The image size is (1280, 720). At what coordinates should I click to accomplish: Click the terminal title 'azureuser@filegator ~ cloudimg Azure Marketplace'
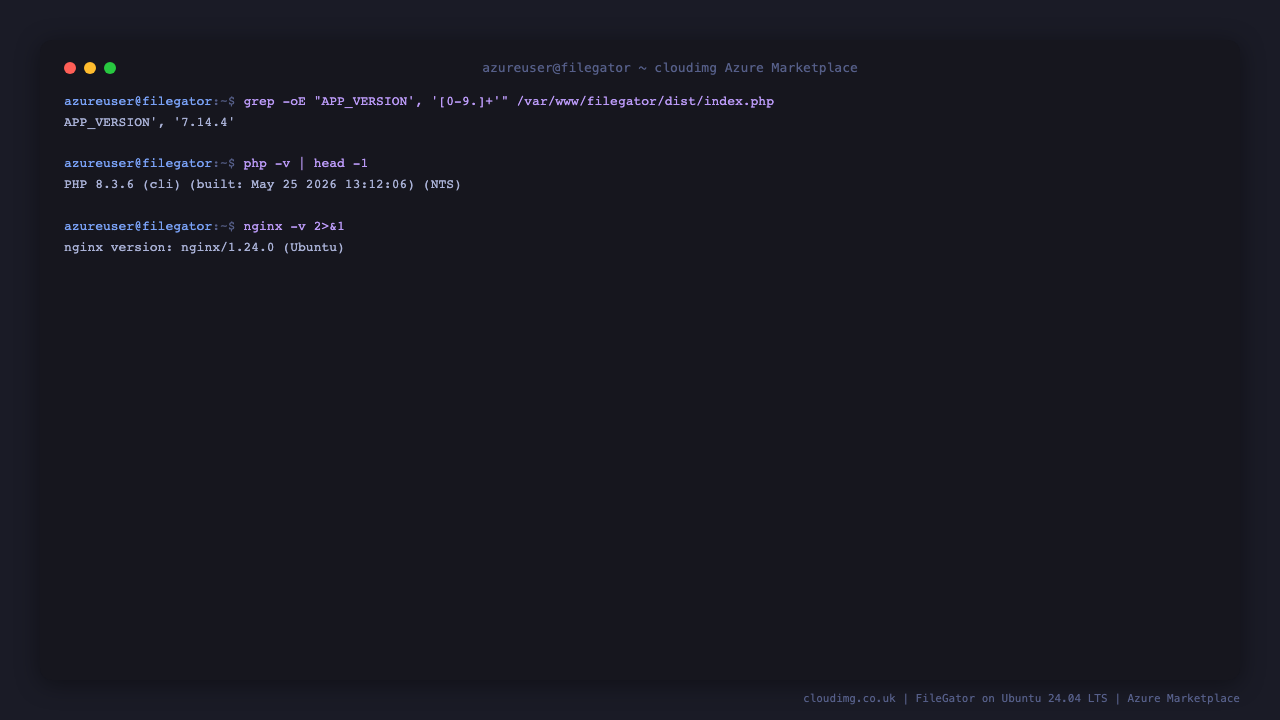click(x=670, y=68)
